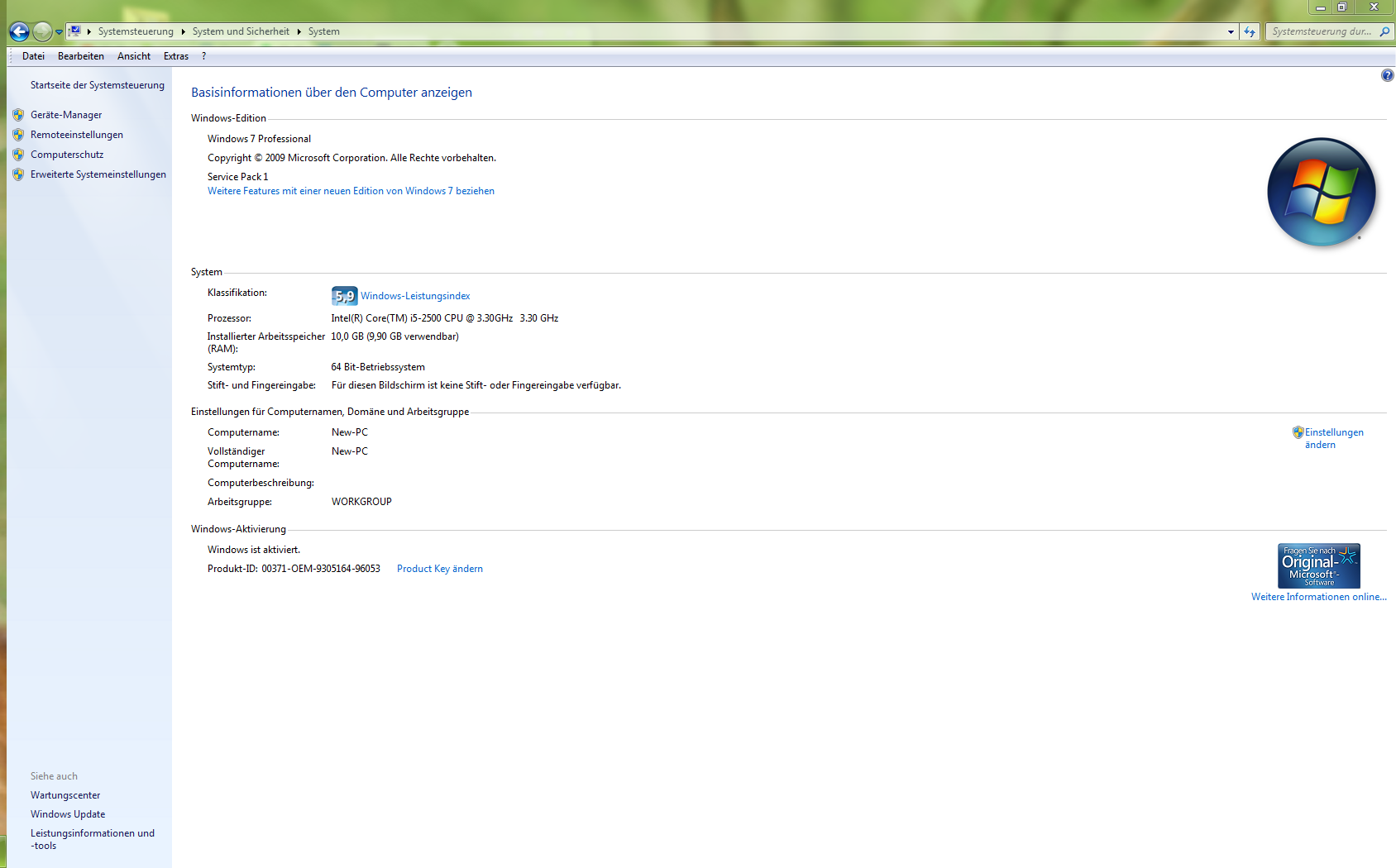Restore down the System window
This screenshot has width=1396, height=868.
tap(1342, 7)
